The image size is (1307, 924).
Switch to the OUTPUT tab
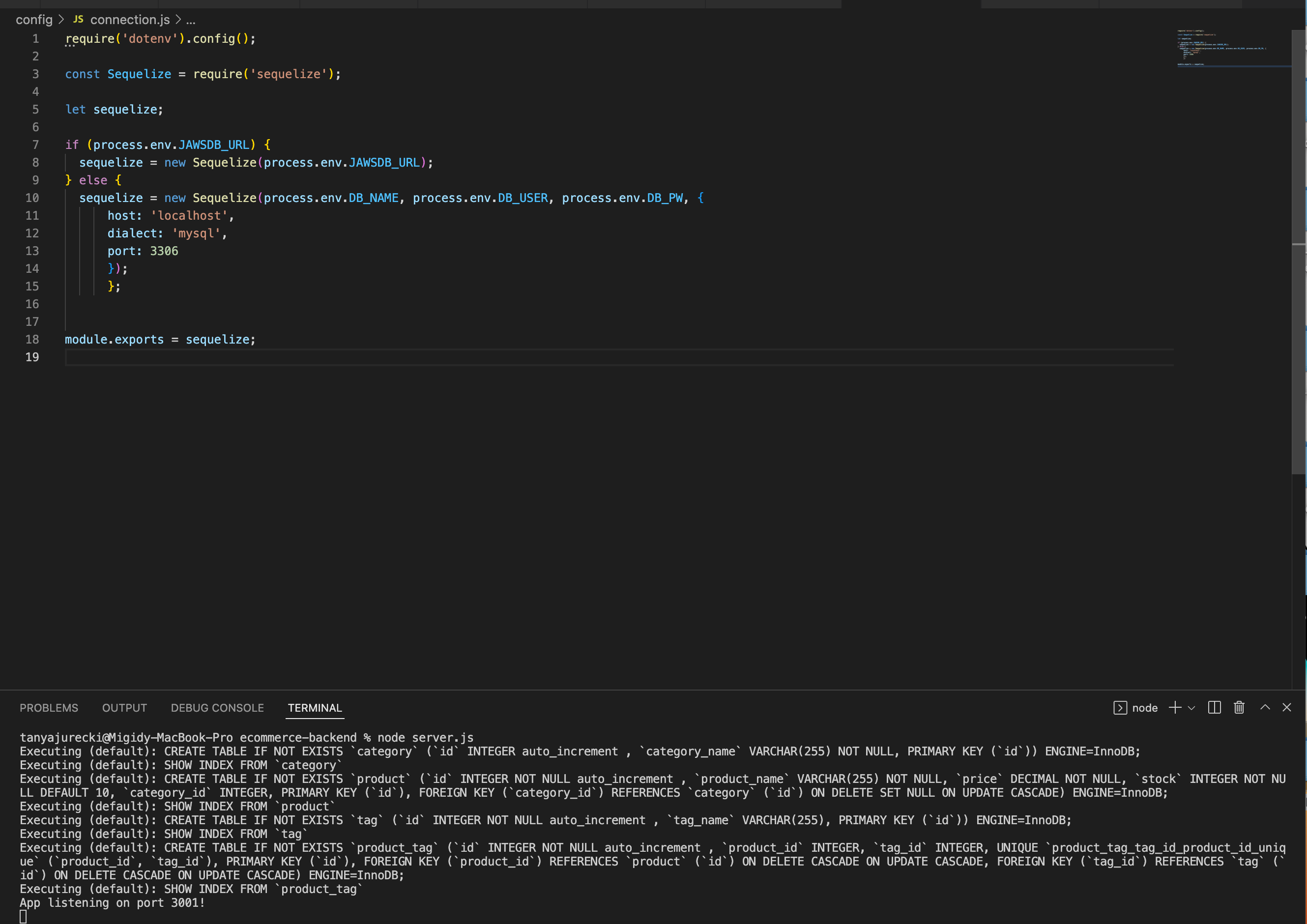(125, 708)
